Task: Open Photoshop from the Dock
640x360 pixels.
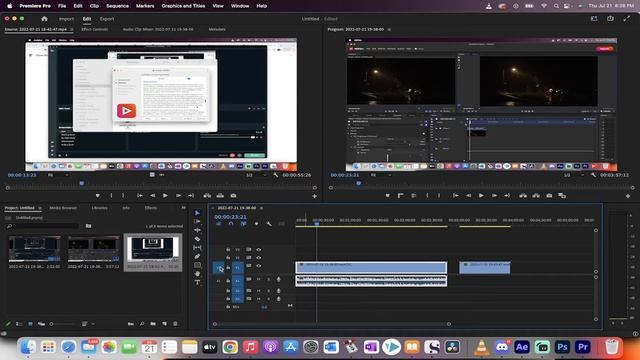Action: tap(562, 347)
